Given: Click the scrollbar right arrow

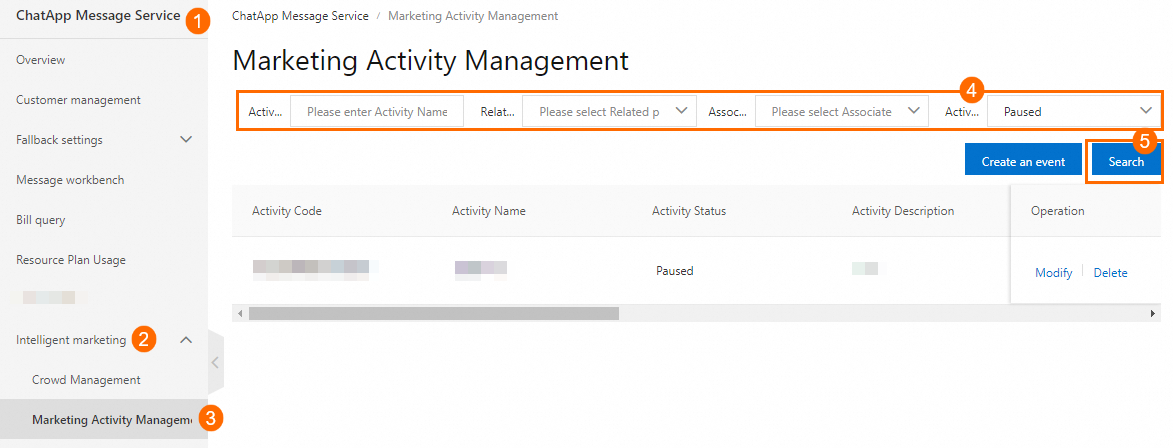Looking at the screenshot, I should point(1152,314).
